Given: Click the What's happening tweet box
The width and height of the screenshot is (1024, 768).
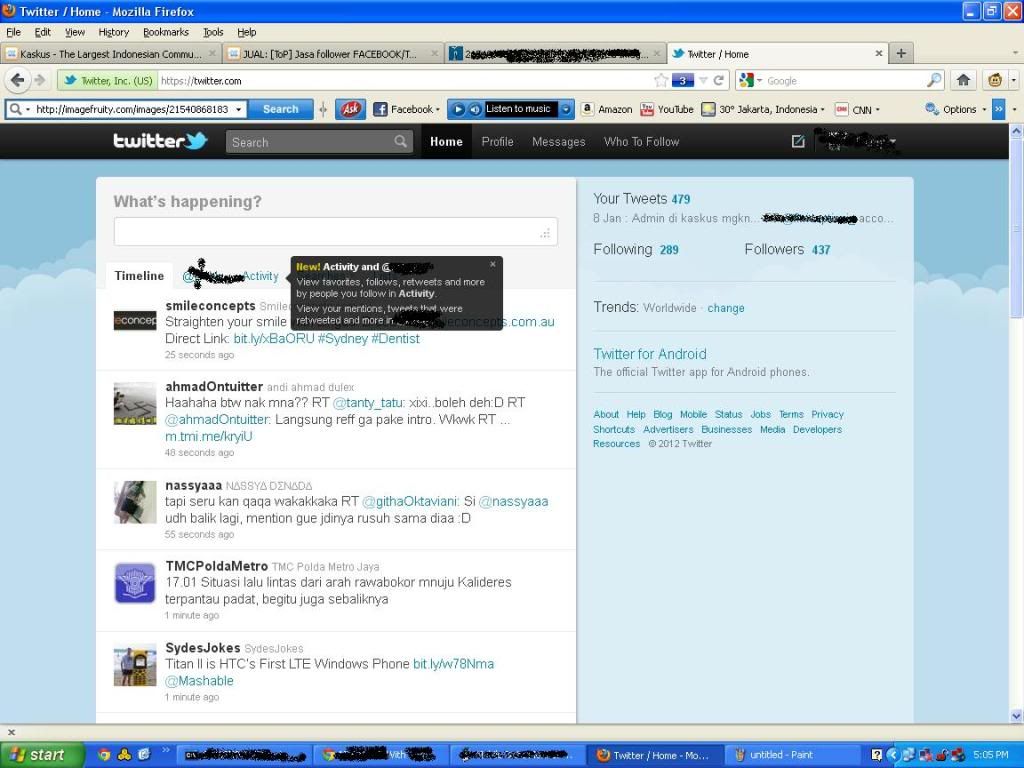Looking at the screenshot, I should click(336, 232).
